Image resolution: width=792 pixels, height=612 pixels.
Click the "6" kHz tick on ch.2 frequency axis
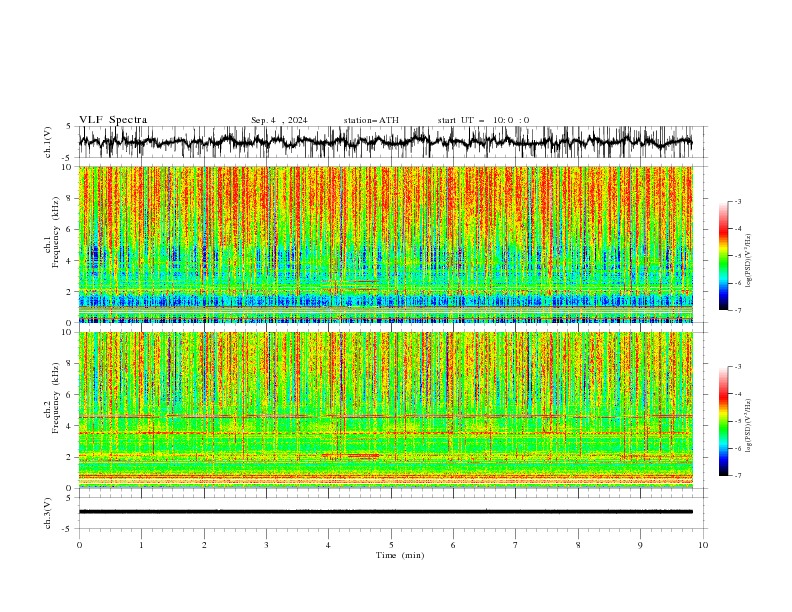pos(70,395)
